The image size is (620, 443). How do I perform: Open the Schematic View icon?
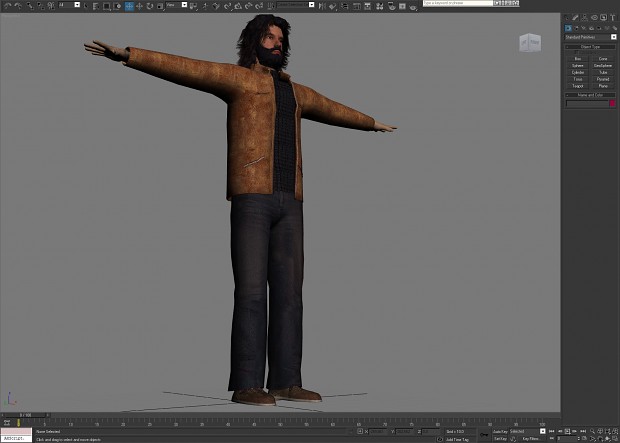click(x=367, y=6)
